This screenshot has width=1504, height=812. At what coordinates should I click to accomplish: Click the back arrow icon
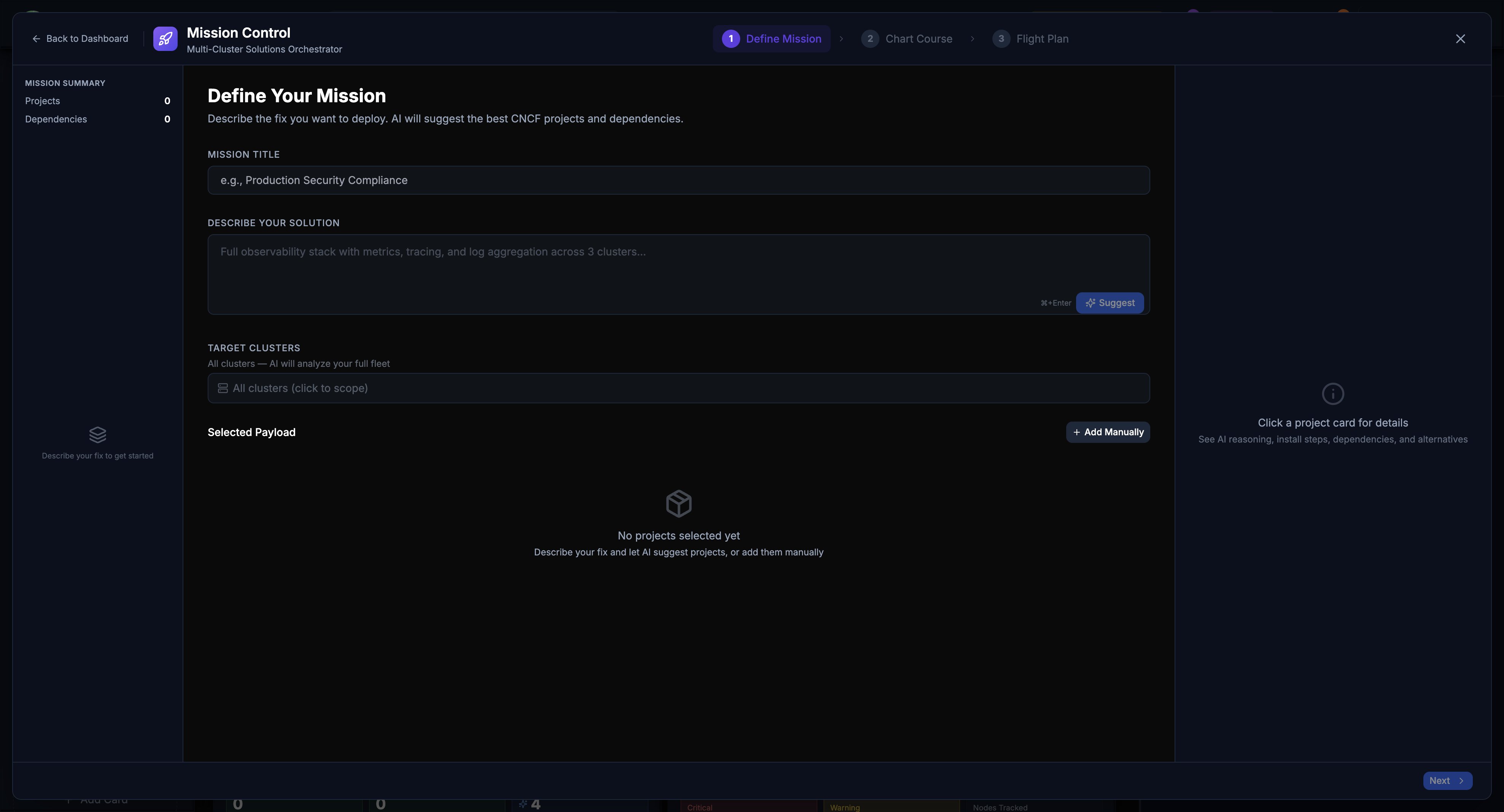point(36,38)
